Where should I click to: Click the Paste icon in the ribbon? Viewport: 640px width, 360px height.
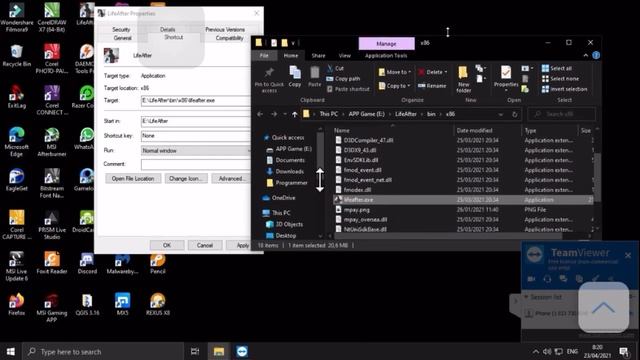coord(314,73)
